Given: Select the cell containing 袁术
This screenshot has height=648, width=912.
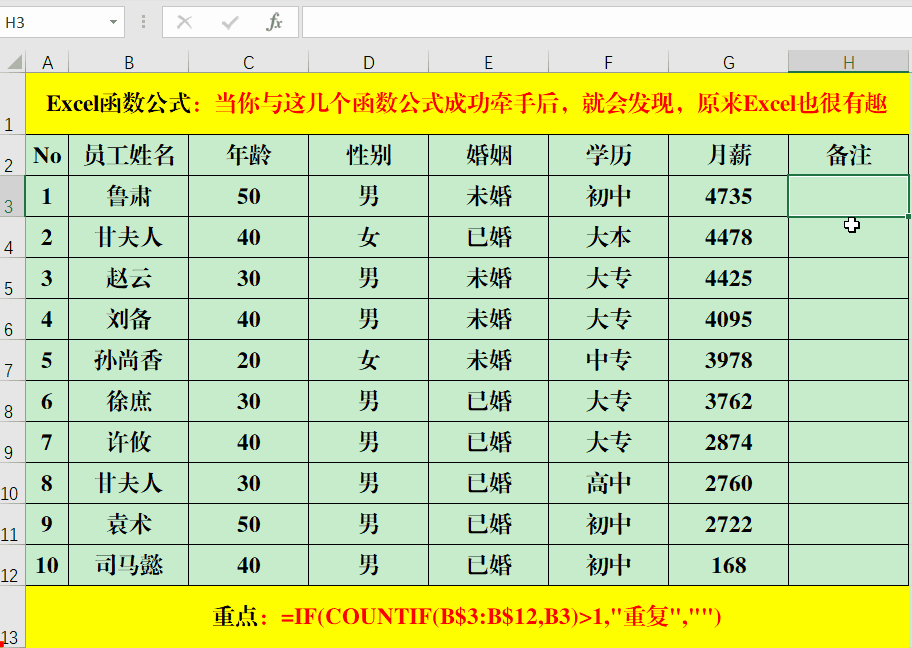Looking at the screenshot, I should pos(129,524).
